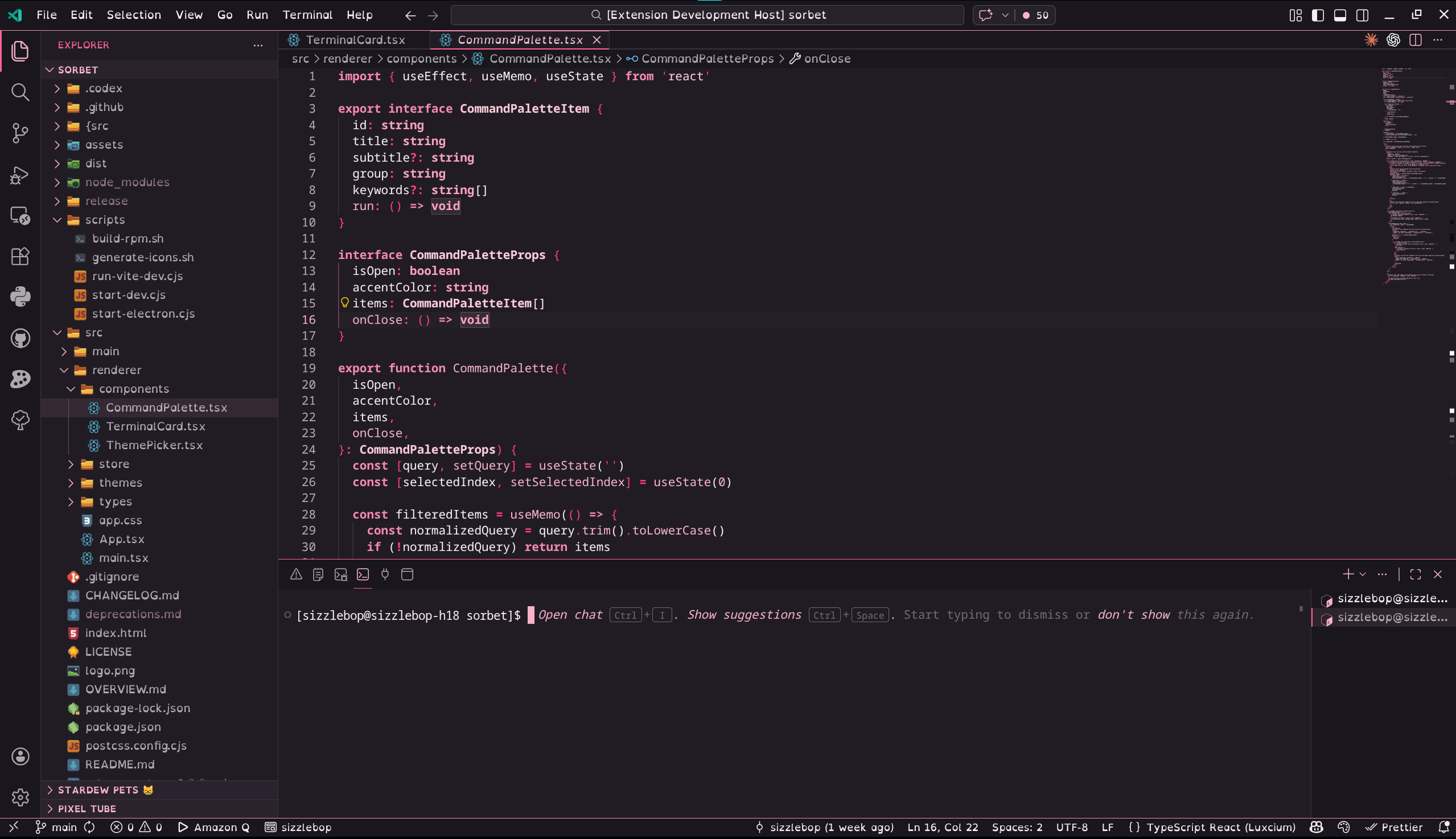This screenshot has width=1456, height=839.
Task: Click the "don't show" link in terminal
Action: (1133, 615)
